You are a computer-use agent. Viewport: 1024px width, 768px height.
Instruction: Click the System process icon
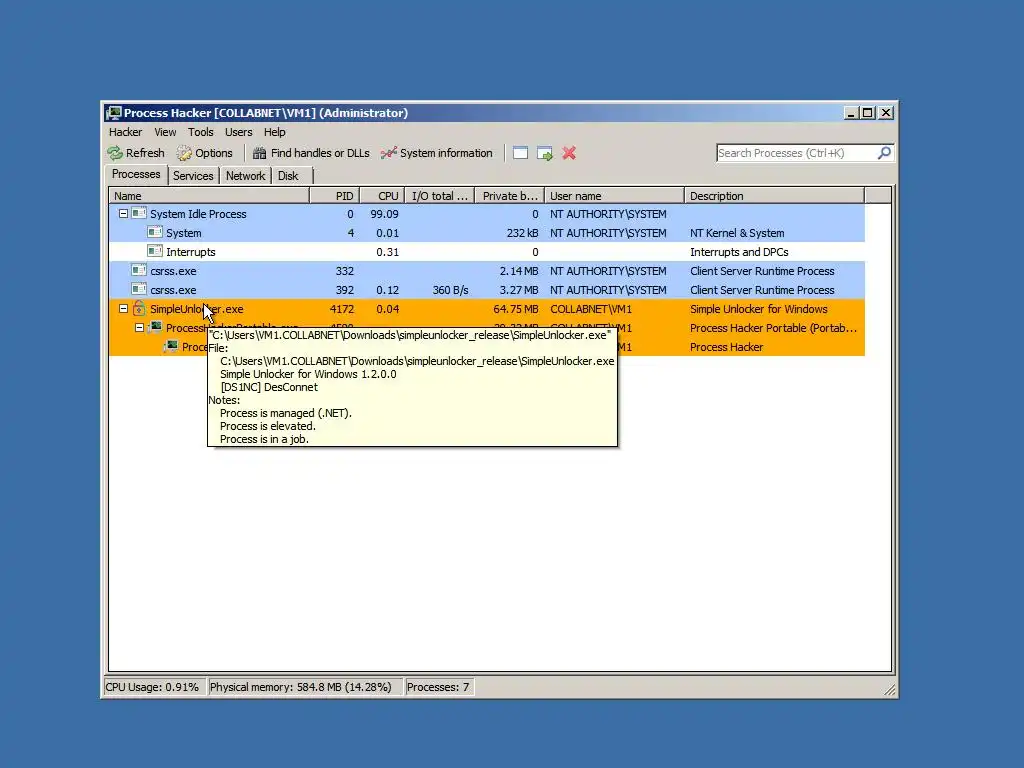(155, 232)
